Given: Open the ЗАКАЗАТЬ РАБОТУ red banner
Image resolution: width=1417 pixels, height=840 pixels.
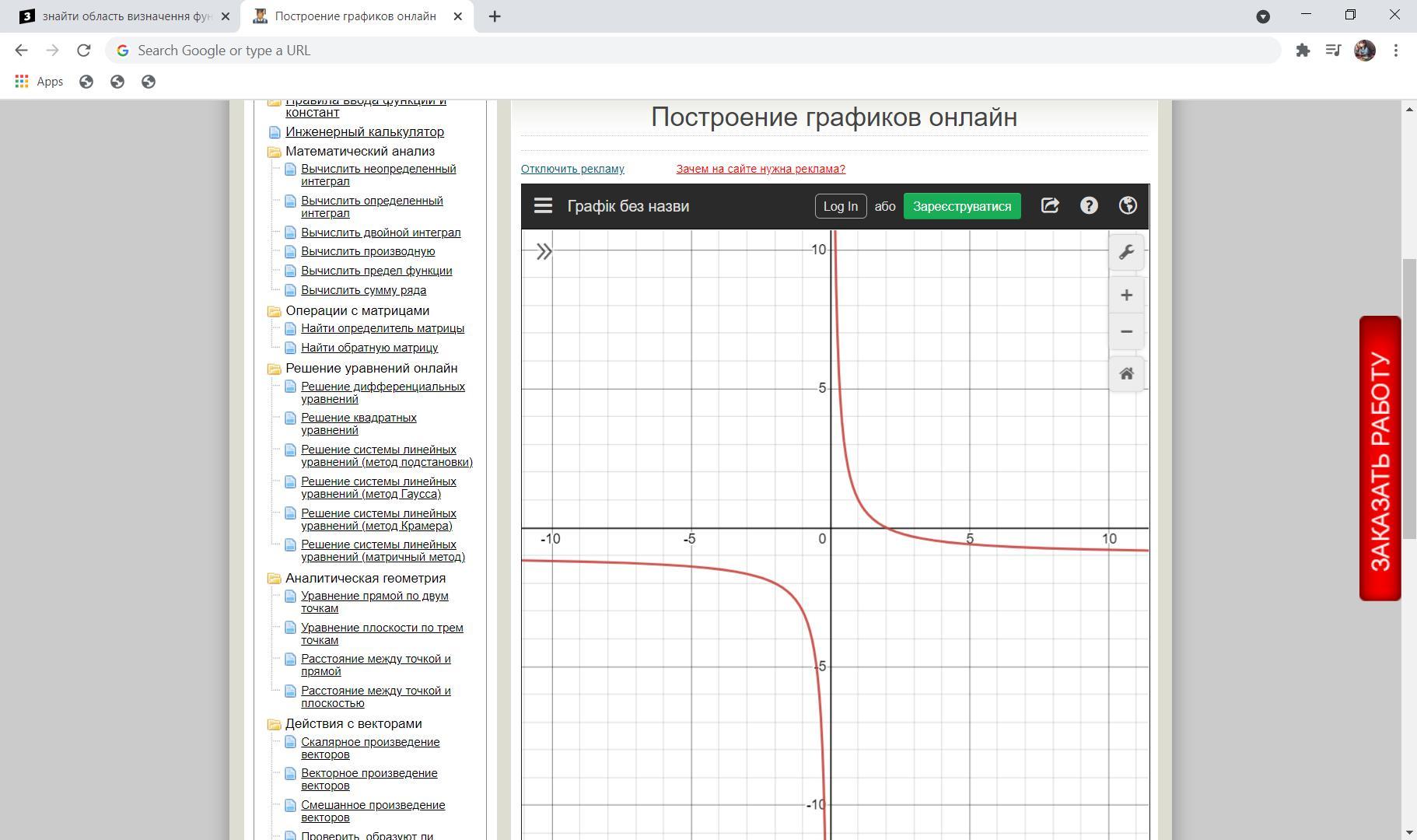Looking at the screenshot, I should click(1380, 459).
